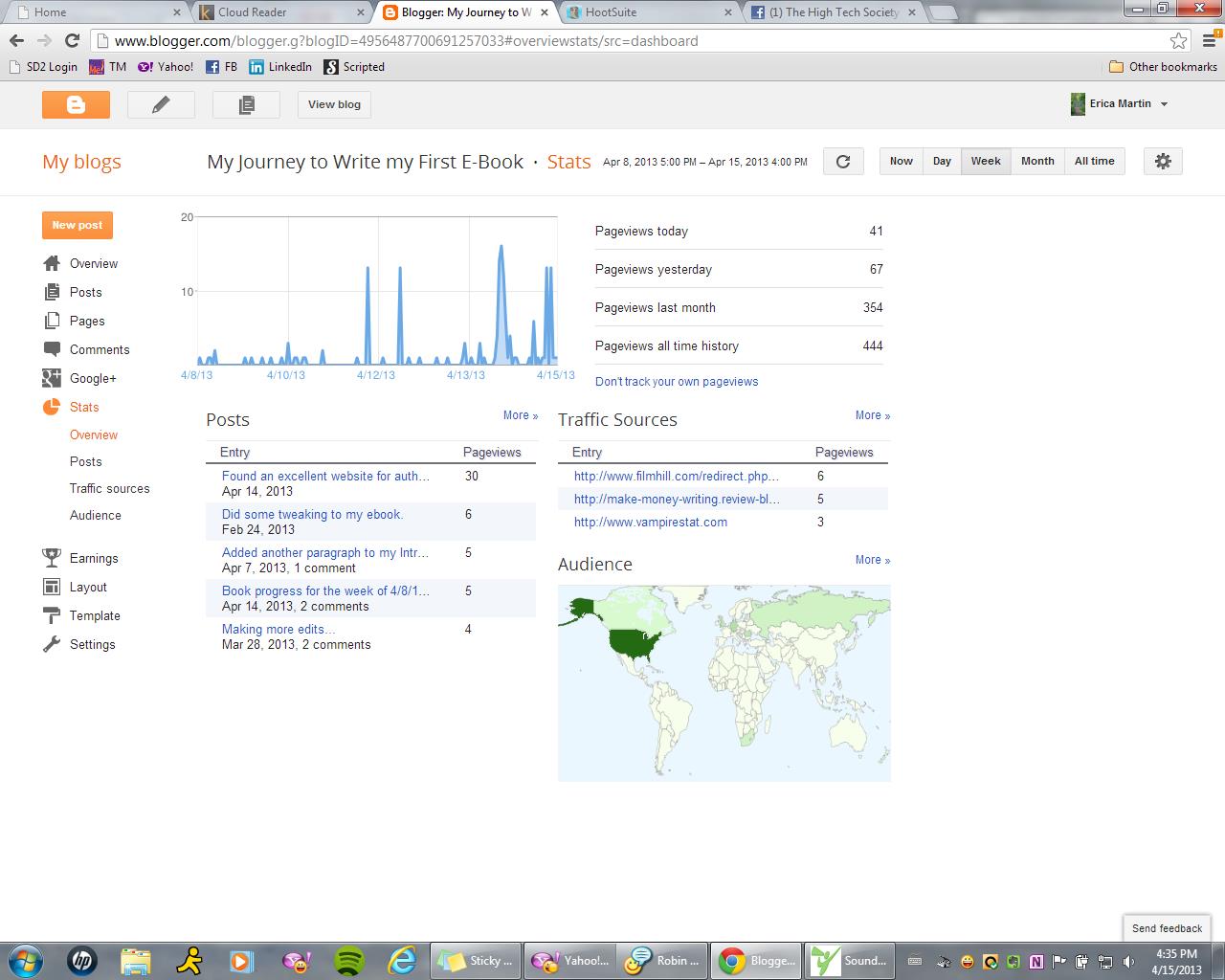This screenshot has width=1225, height=980.
Task: Click the Earnings trophy icon
Action: click(52, 557)
